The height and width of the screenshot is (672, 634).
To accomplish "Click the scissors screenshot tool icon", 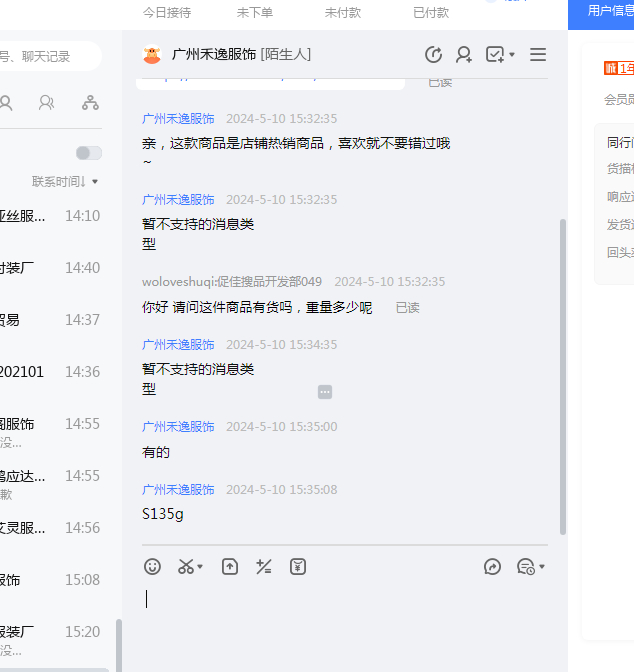I will tap(186, 567).
